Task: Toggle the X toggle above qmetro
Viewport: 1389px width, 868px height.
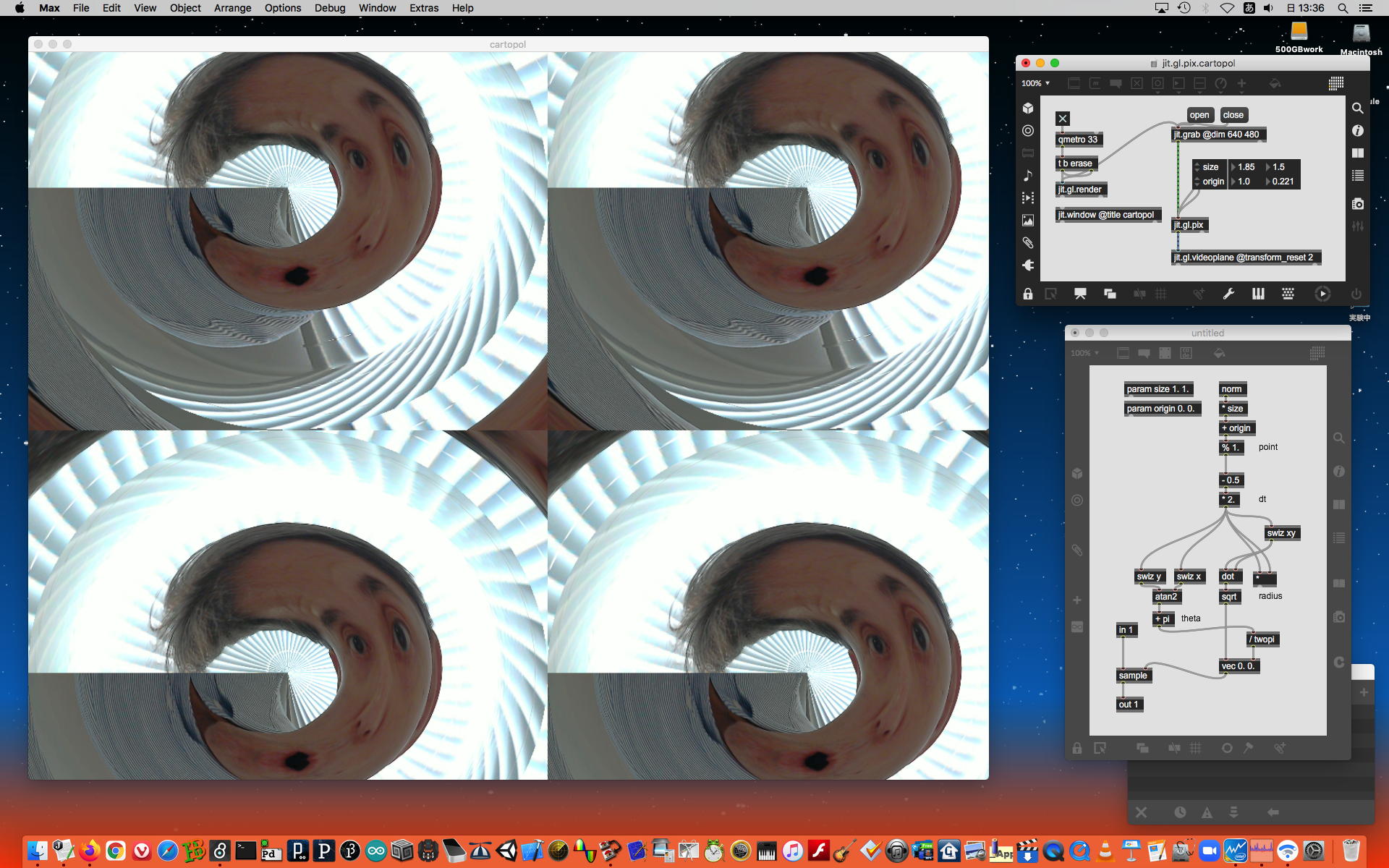Action: pos(1063,119)
